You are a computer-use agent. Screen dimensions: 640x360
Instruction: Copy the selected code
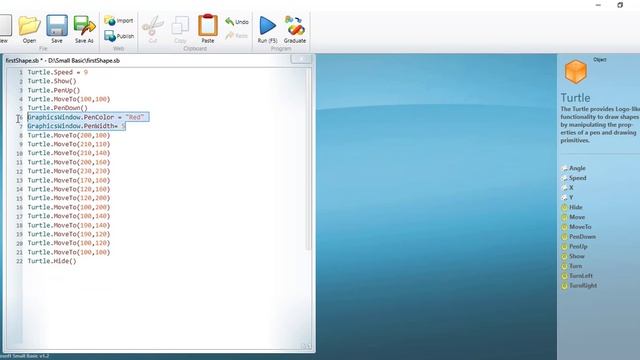[180, 29]
